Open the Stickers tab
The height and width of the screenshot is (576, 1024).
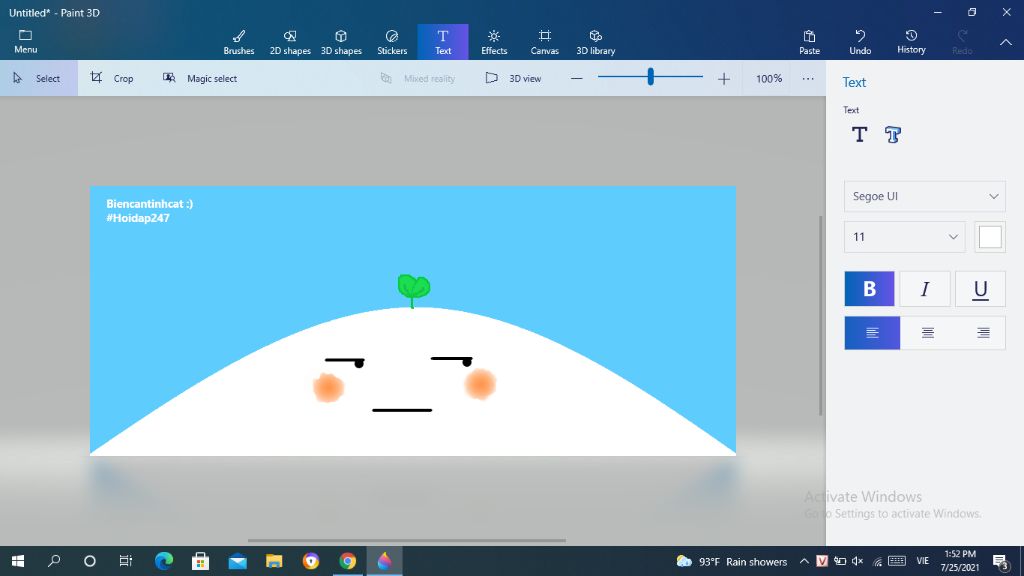pos(392,42)
